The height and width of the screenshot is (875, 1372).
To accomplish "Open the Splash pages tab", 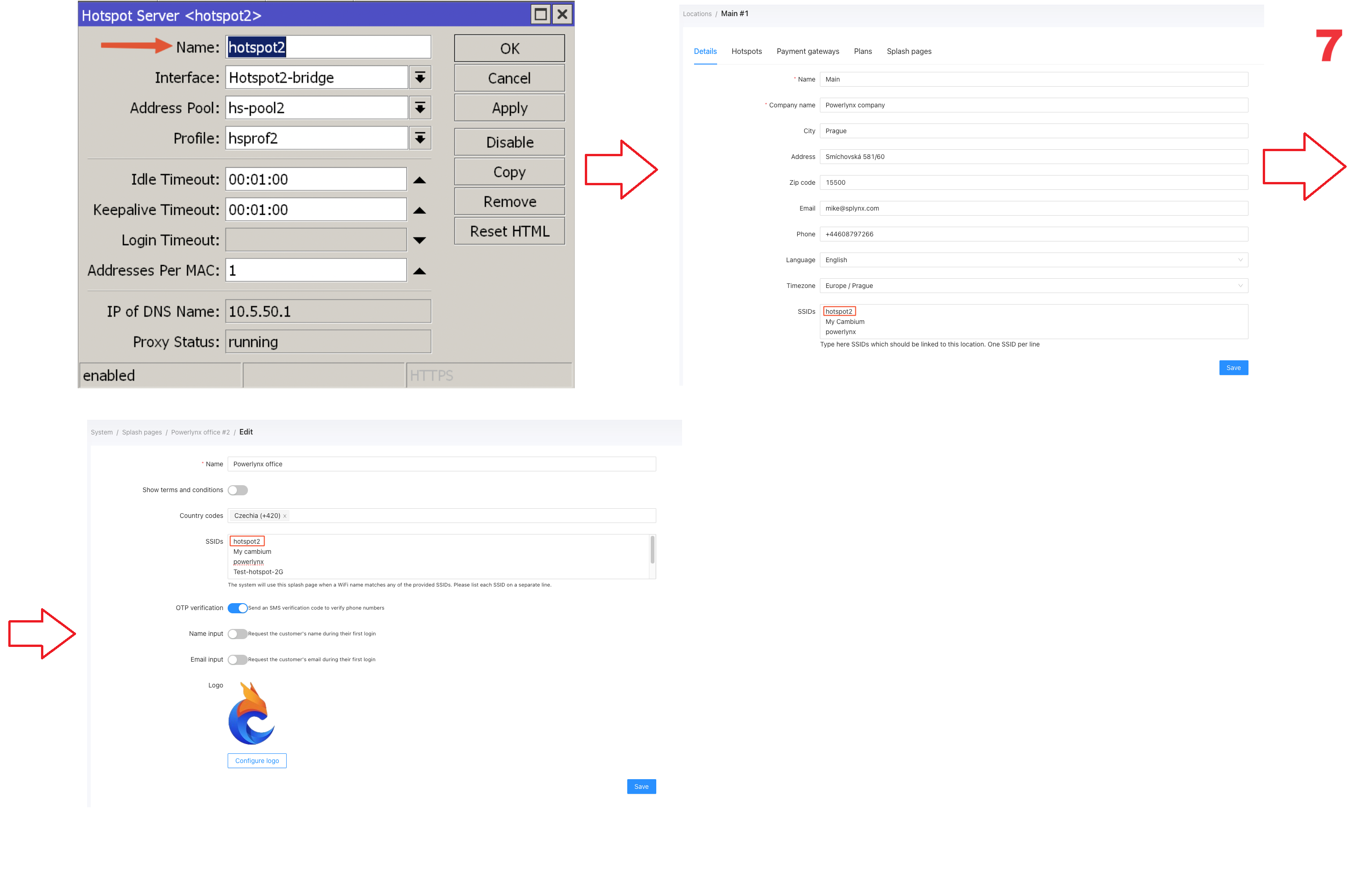I will click(x=909, y=51).
